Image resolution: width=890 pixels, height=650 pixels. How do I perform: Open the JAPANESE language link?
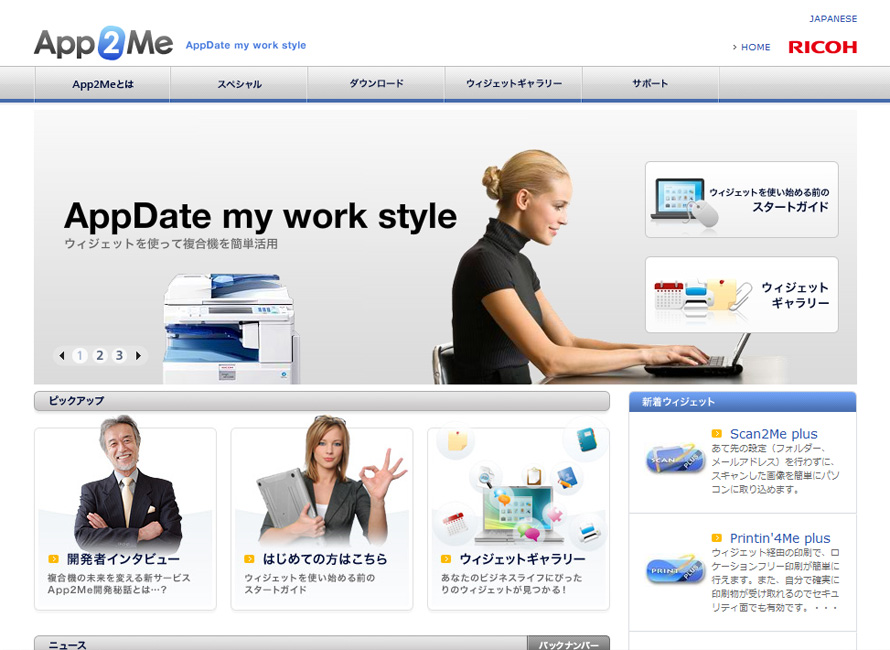[833, 19]
